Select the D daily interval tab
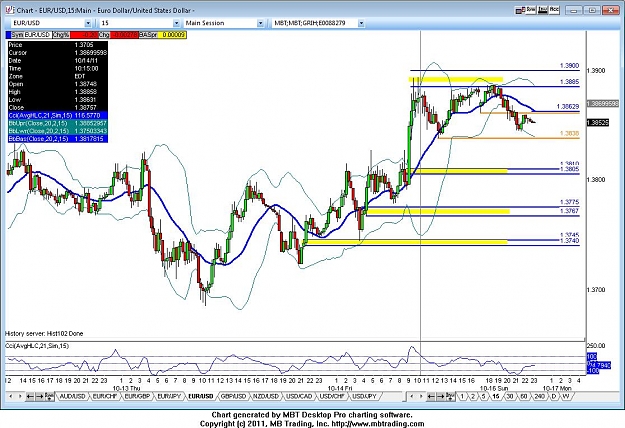625x428 pixels. point(554,397)
